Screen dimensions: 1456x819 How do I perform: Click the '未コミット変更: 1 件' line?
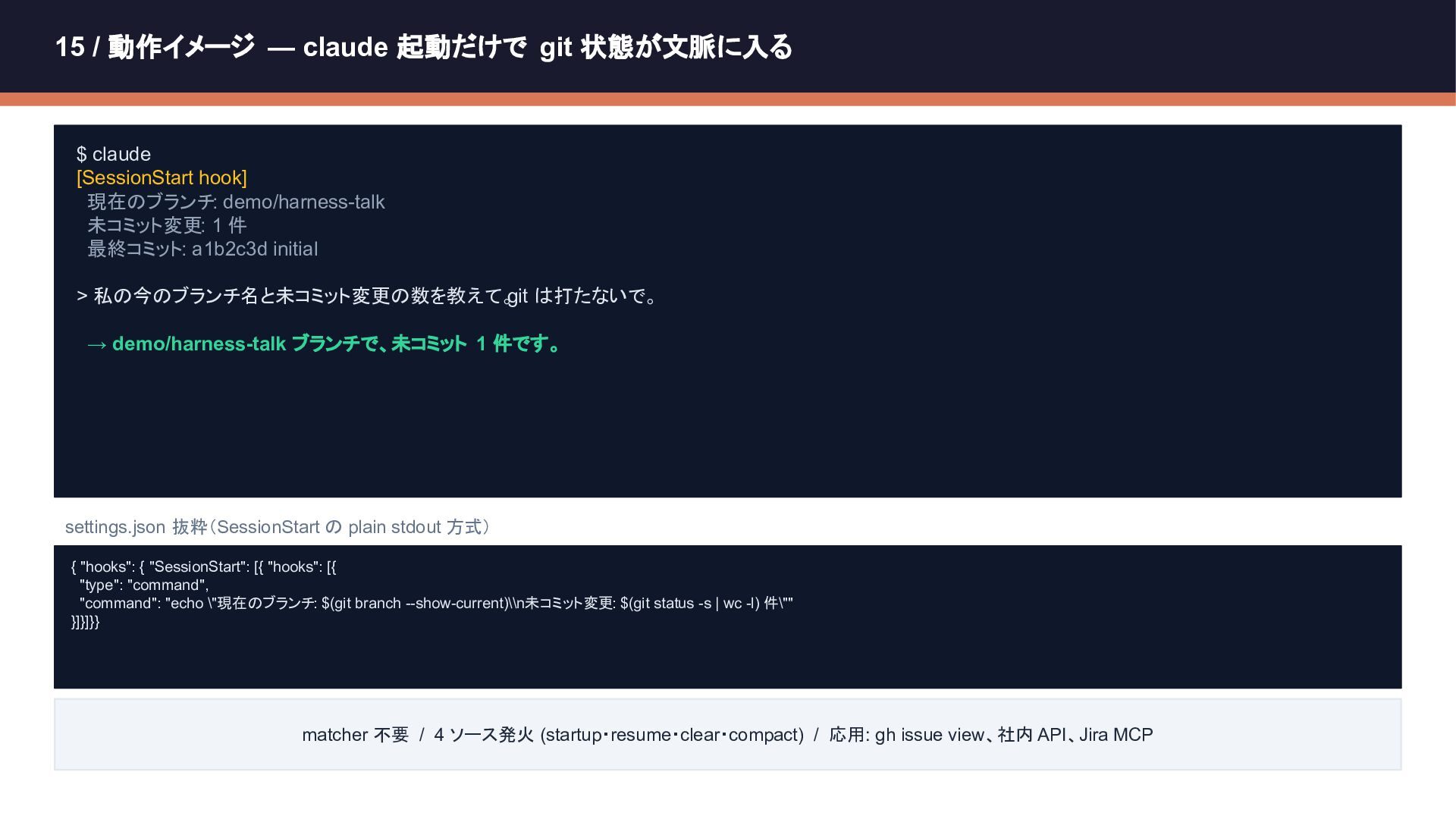click(x=167, y=225)
